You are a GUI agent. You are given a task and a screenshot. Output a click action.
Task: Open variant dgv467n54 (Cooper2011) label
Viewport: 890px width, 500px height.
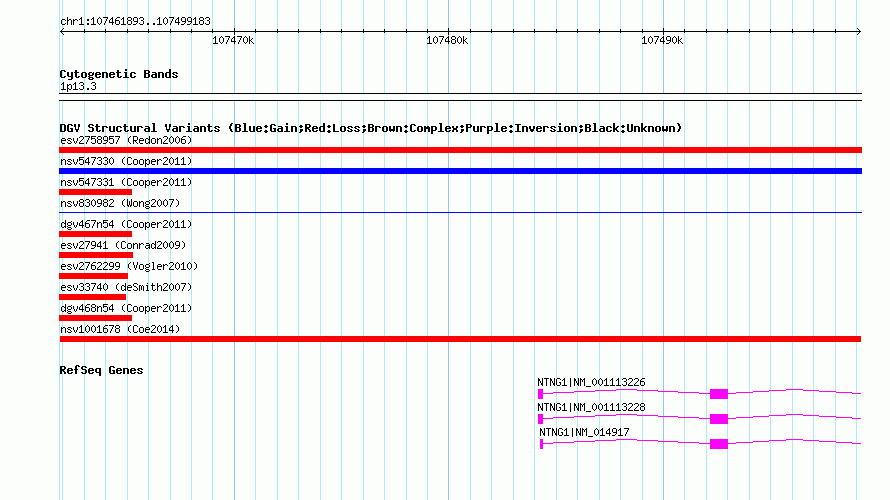coord(126,224)
